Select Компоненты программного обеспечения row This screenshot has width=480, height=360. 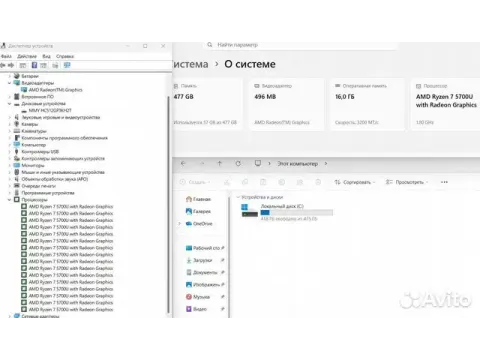pyautogui.click(x=61, y=138)
